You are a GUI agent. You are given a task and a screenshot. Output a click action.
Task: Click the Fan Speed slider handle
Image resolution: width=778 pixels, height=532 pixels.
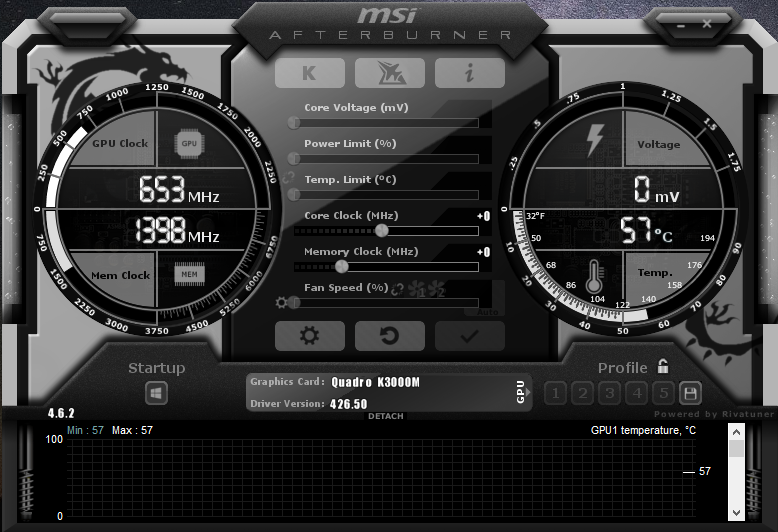(x=294, y=302)
